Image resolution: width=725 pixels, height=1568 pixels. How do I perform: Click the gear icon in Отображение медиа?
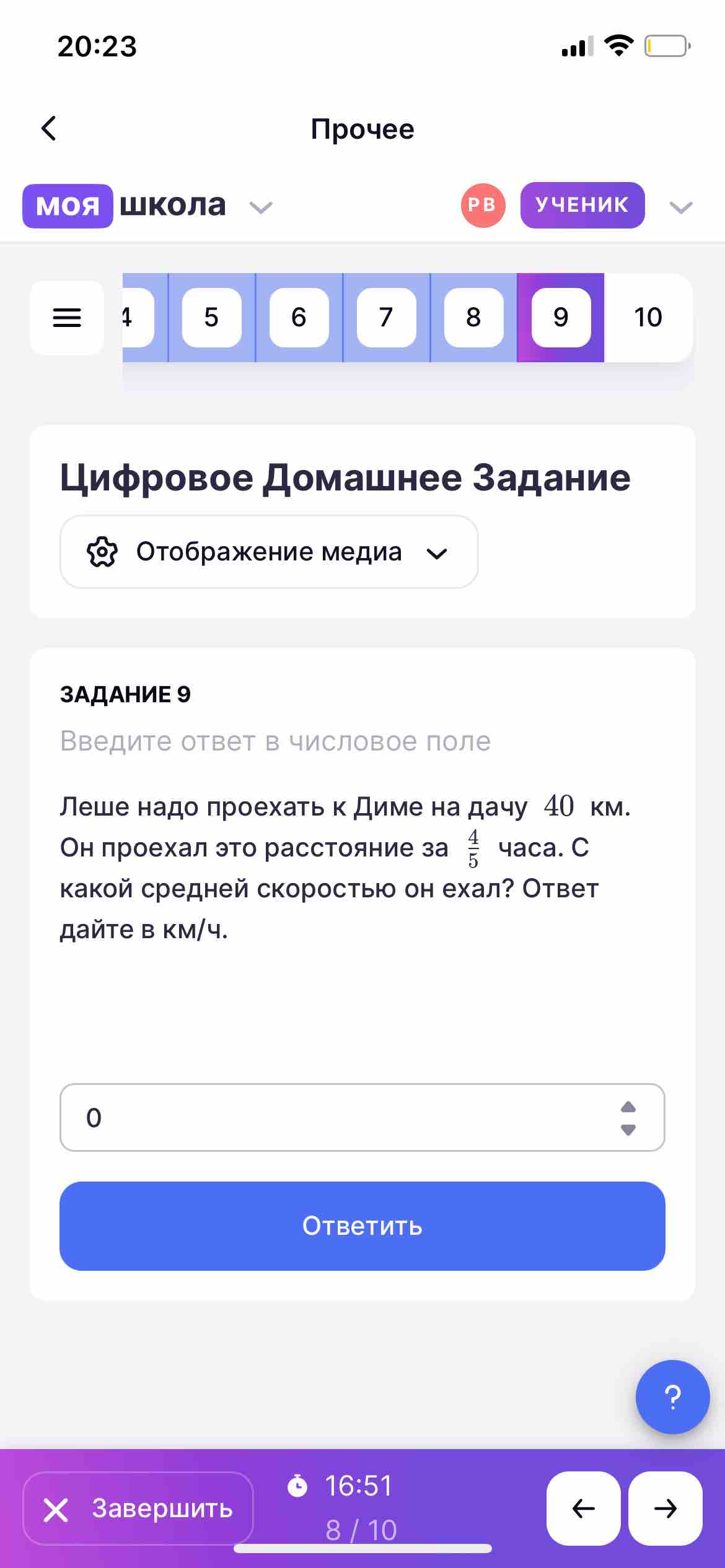pyautogui.click(x=102, y=552)
